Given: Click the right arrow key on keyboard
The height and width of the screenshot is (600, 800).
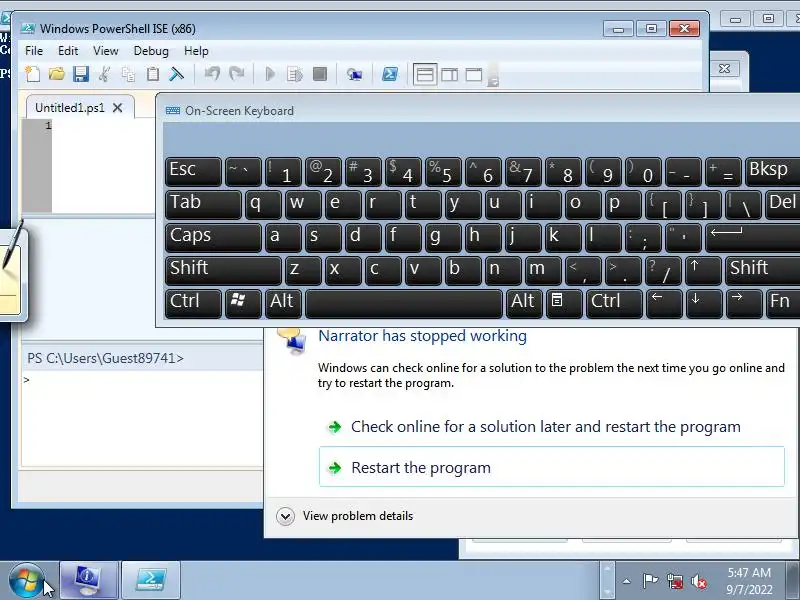Looking at the screenshot, I should tap(744, 304).
